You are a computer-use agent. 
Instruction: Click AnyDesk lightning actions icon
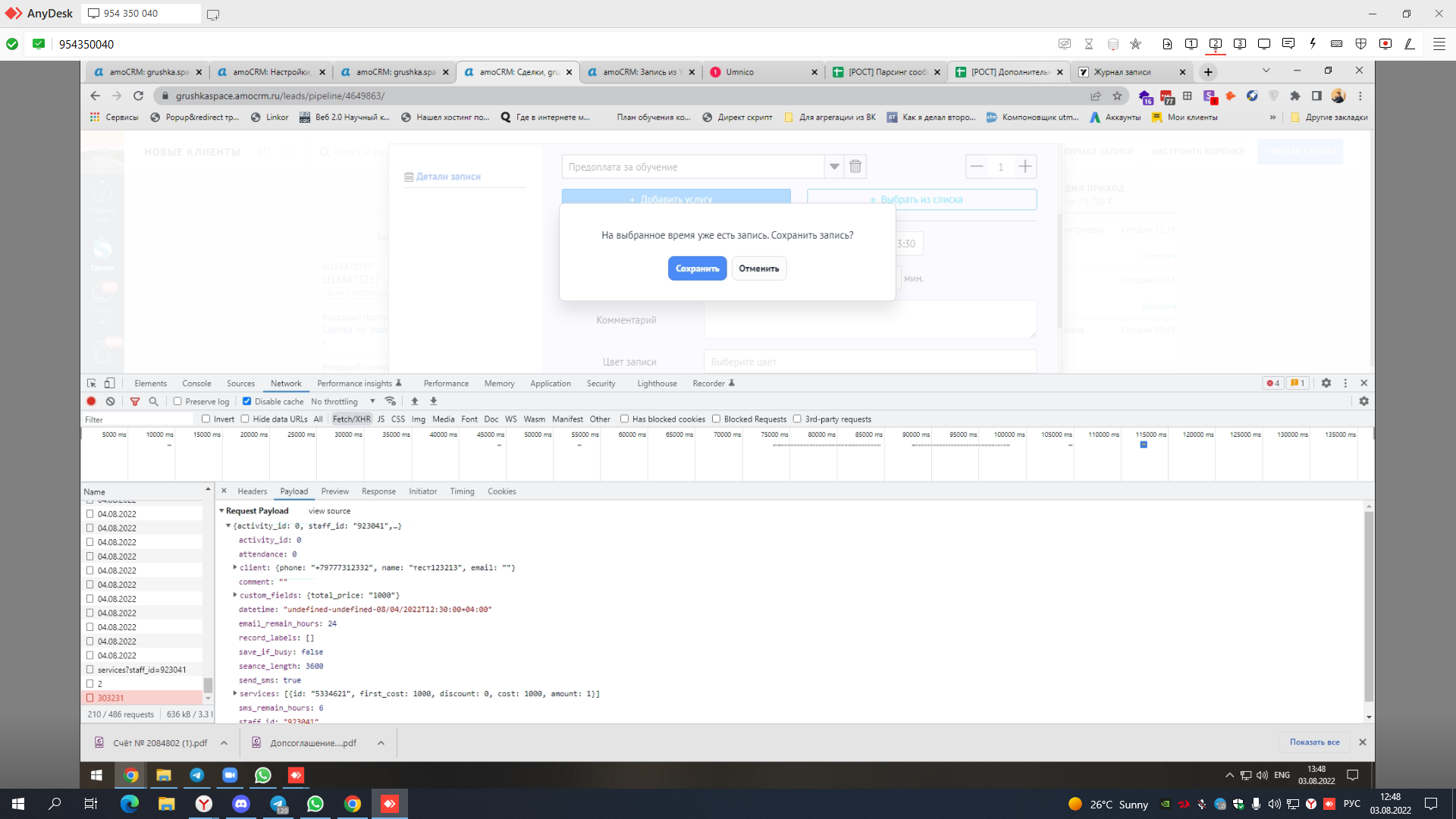coord(1313,44)
